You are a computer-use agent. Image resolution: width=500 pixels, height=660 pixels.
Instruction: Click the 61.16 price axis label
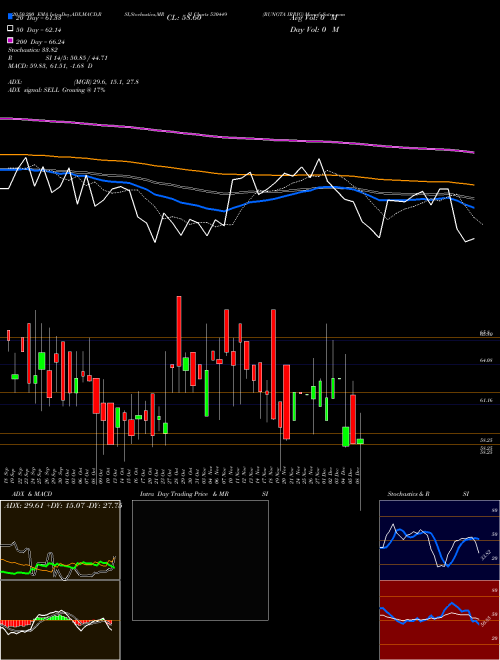coord(486,400)
